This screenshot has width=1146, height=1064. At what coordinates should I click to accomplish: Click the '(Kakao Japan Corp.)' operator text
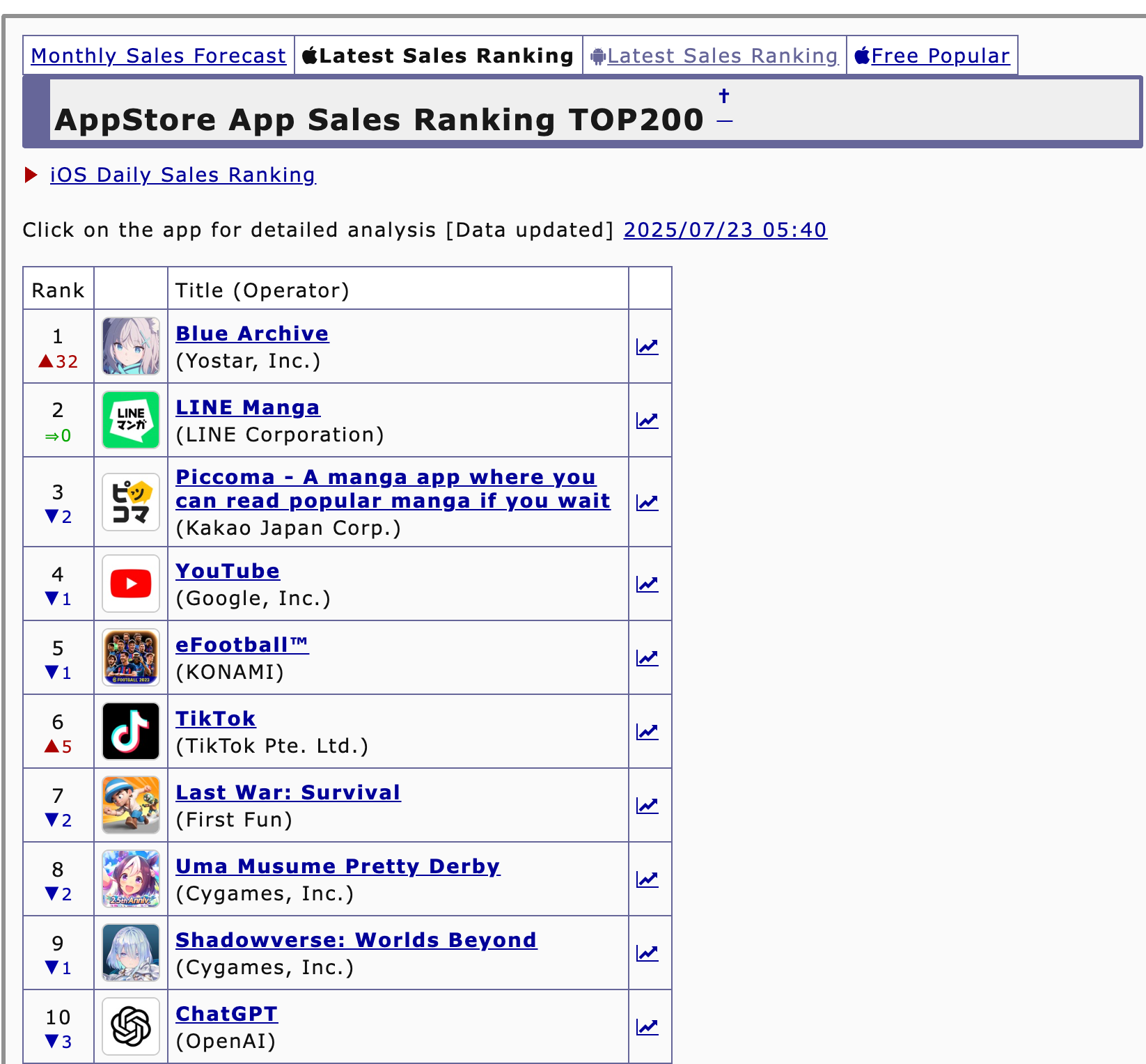[x=289, y=528]
